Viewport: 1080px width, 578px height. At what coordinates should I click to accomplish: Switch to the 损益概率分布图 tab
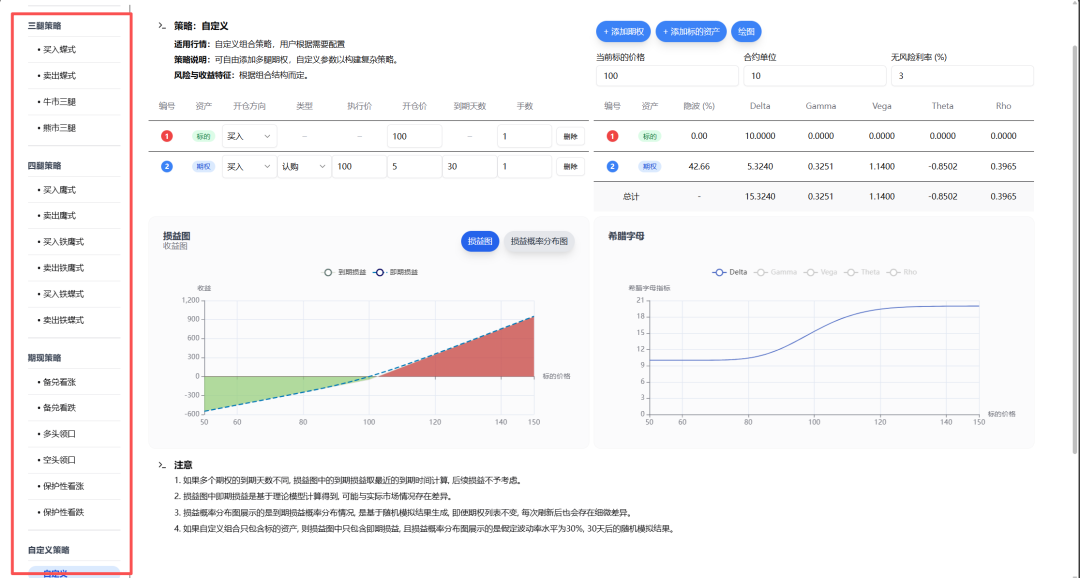[538, 241]
